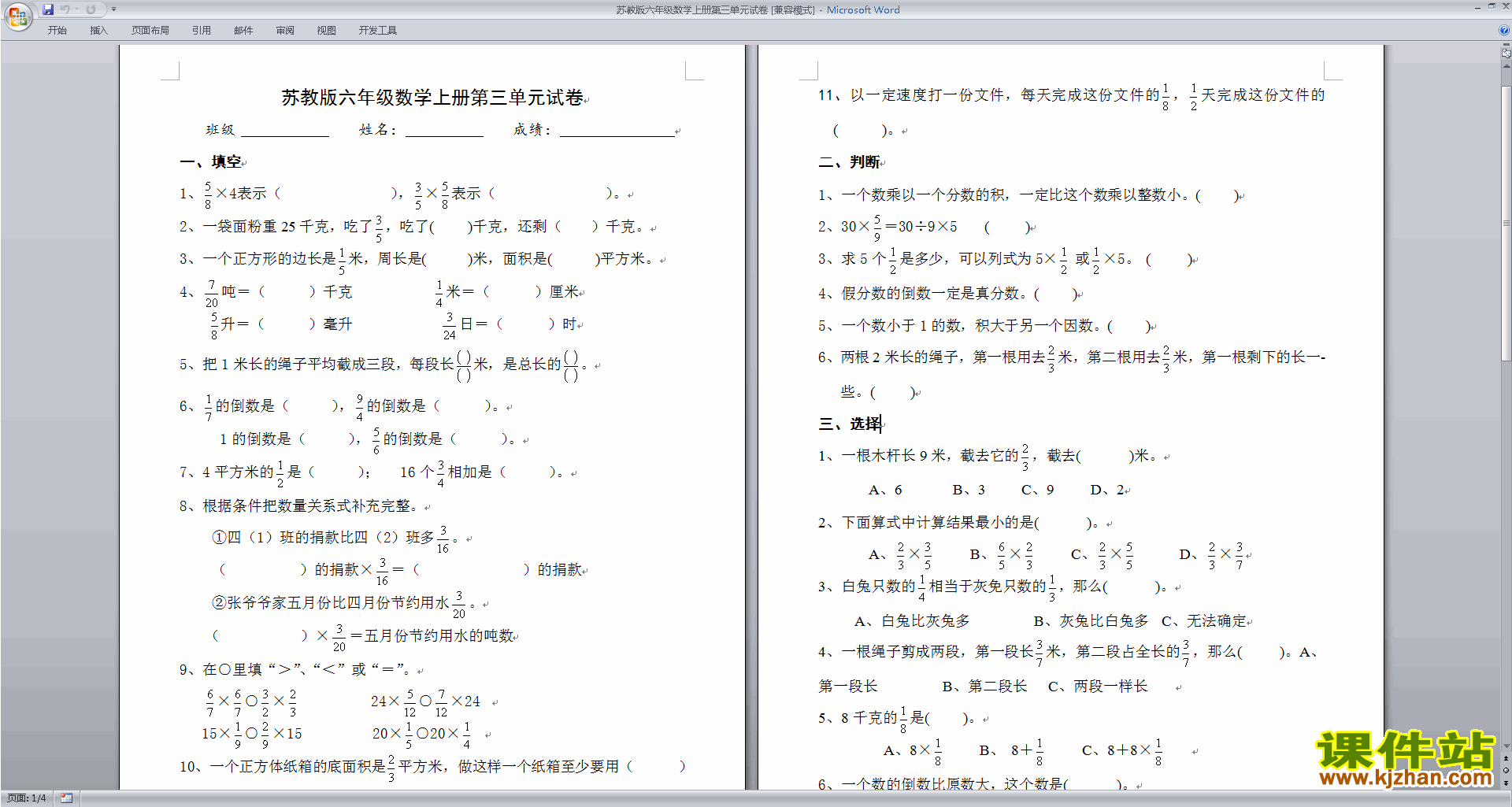
Task: Redo the last action
Action: click(91, 9)
